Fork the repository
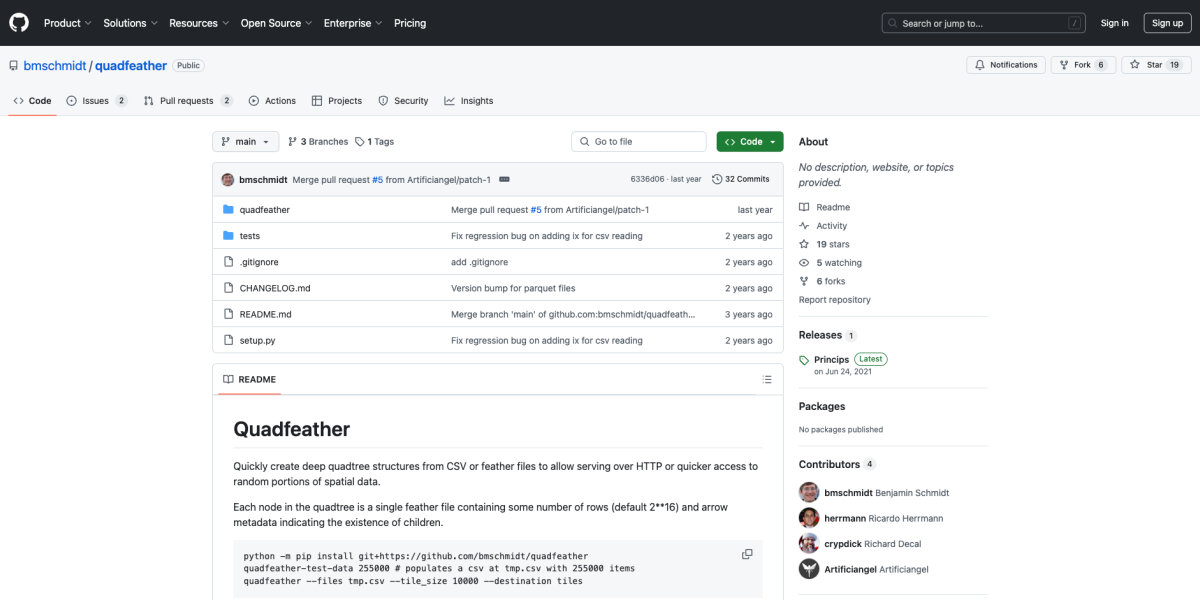Viewport: 1200px width, 600px height. click(x=1082, y=65)
